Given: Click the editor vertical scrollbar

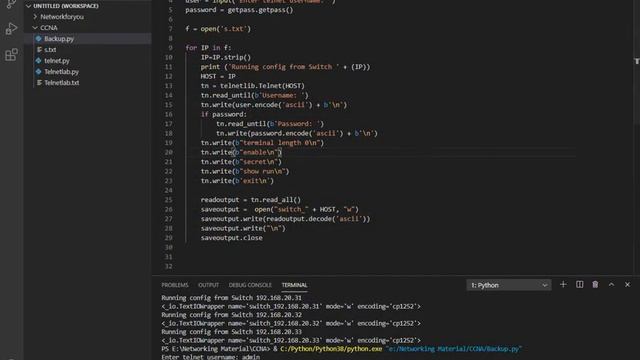Looking at the screenshot, I should pyautogui.click(x=637, y=137).
